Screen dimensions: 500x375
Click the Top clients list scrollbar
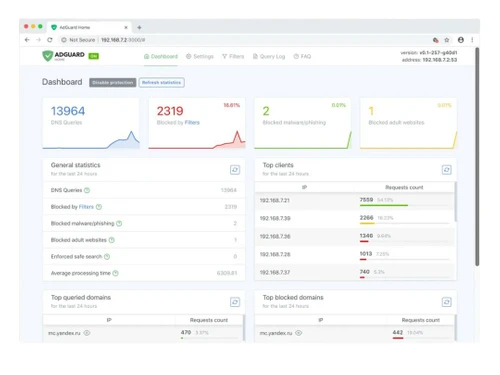[455, 202]
